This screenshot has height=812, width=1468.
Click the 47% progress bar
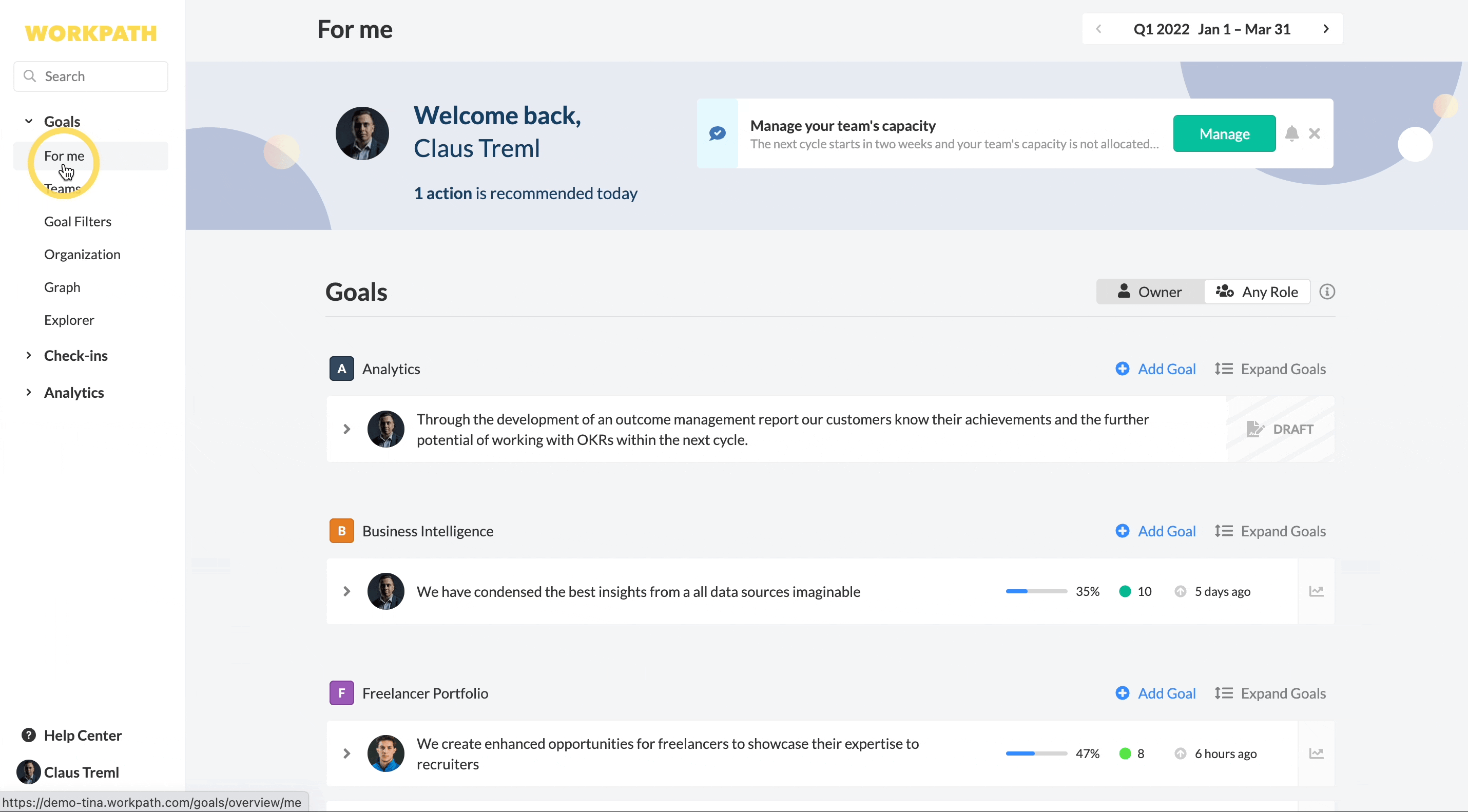tap(1036, 753)
